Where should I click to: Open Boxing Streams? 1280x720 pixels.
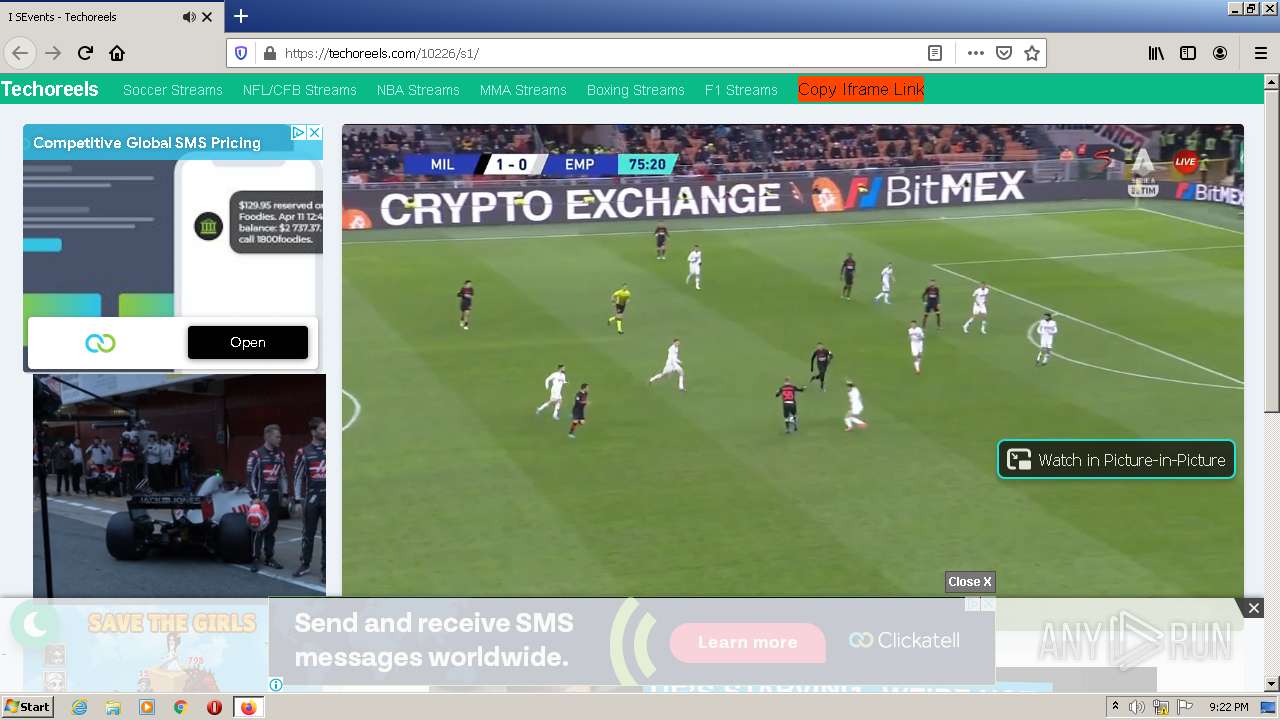(636, 90)
